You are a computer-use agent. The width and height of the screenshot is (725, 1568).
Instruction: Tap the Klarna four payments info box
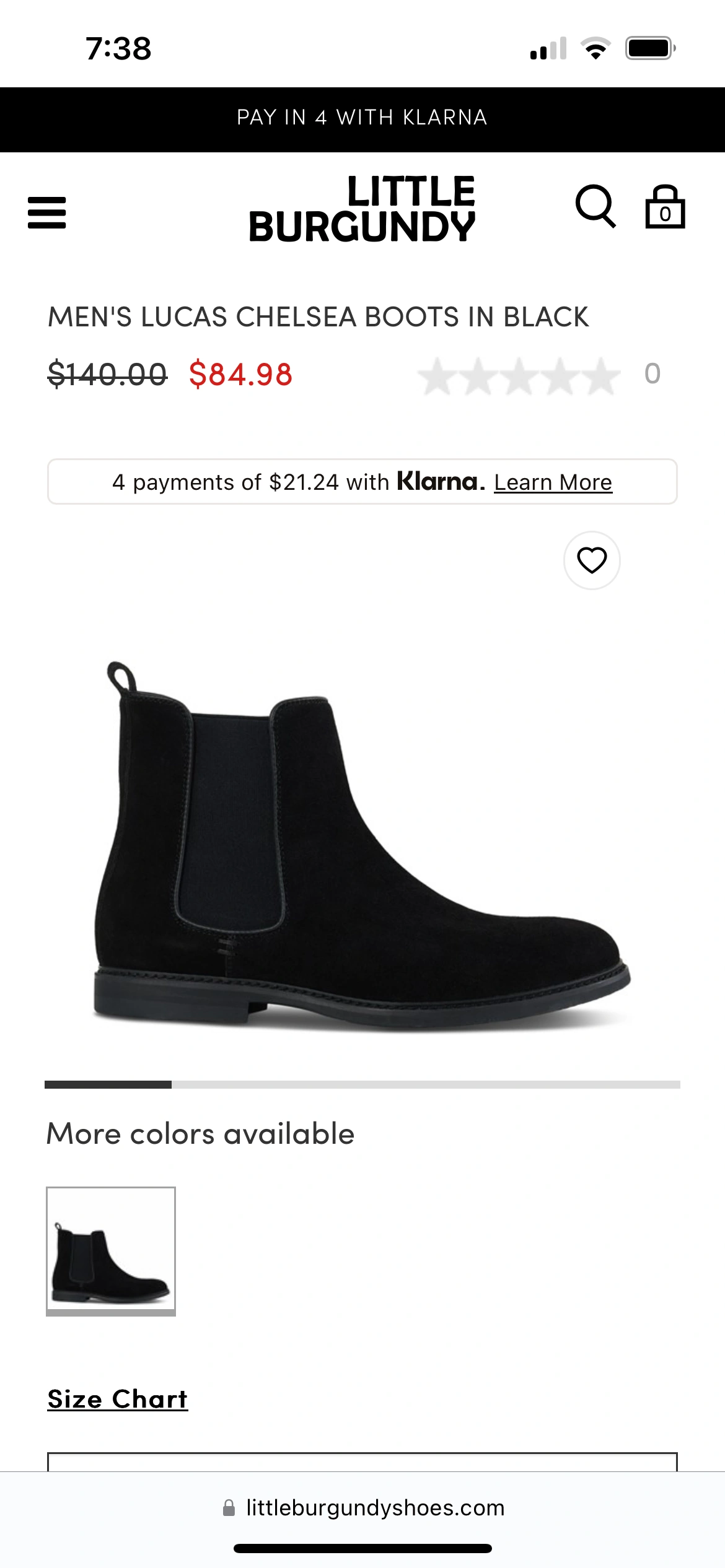(362, 482)
